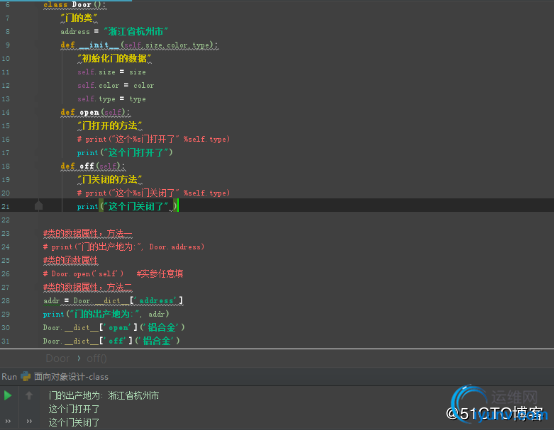Click the comment on line 23
The height and width of the screenshot is (431, 554).
(x=88, y=234)
